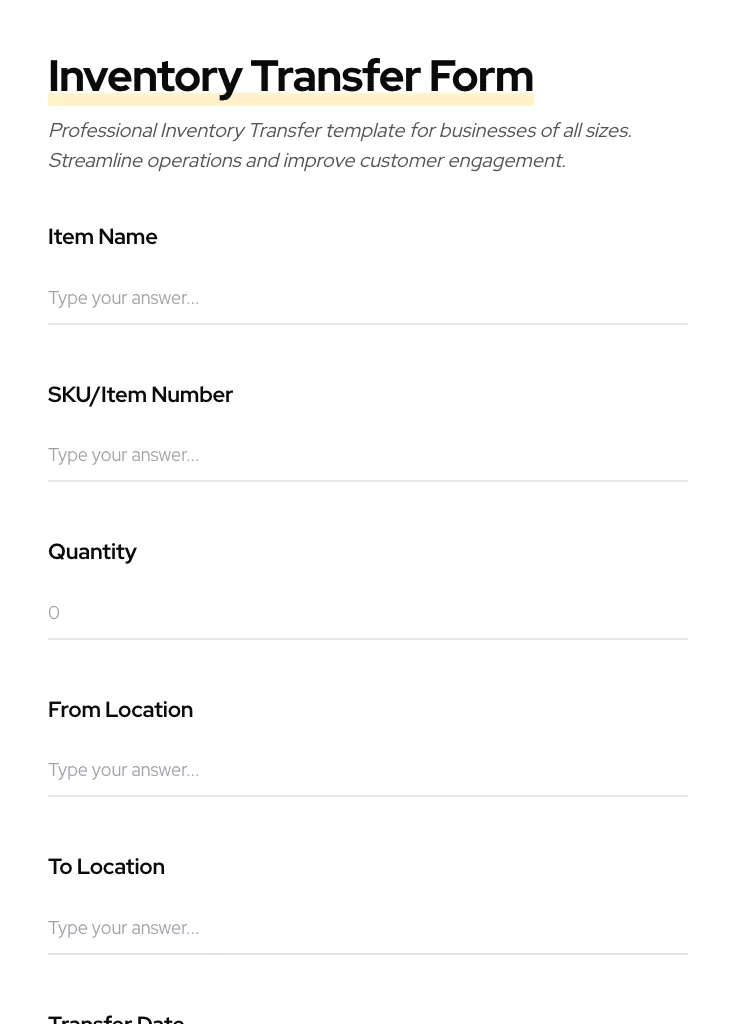This screenshot has width=736, height=1024.
Task: Click the word "Inventory" in the title
Action: [144, 76]
